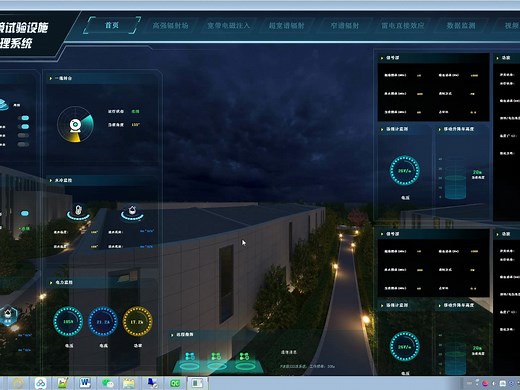Open WeChat from the taskbar

coord(107,383)
